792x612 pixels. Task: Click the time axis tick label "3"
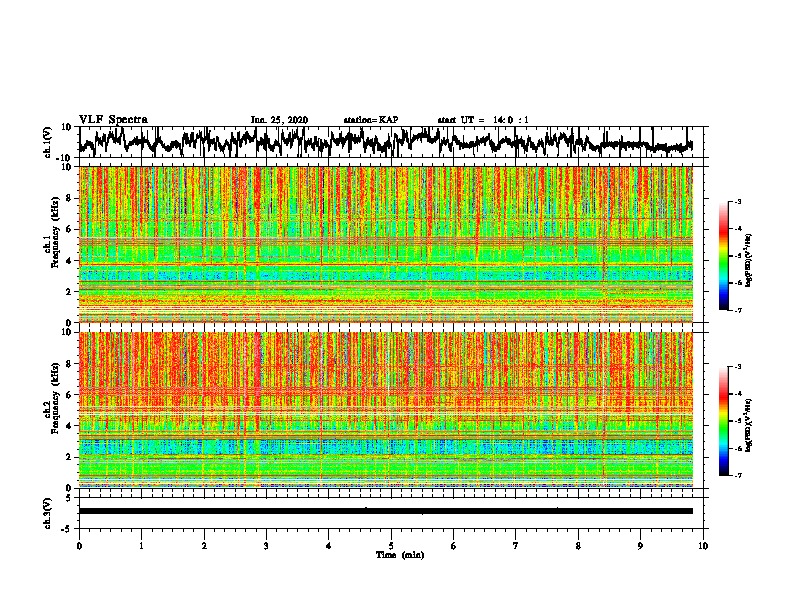tap(266, 546)
